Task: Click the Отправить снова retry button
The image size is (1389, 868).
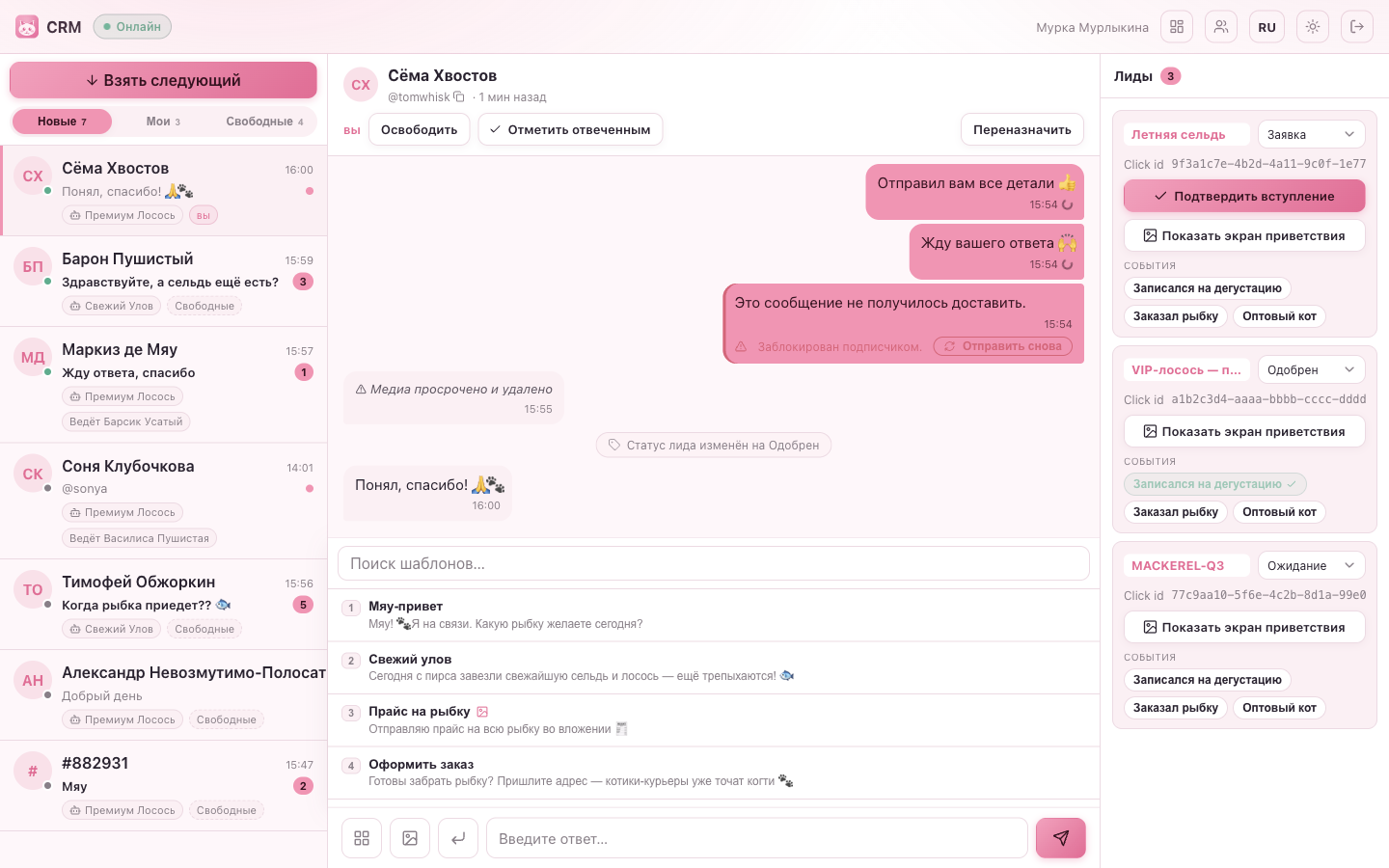Action: coord(1002,346)
